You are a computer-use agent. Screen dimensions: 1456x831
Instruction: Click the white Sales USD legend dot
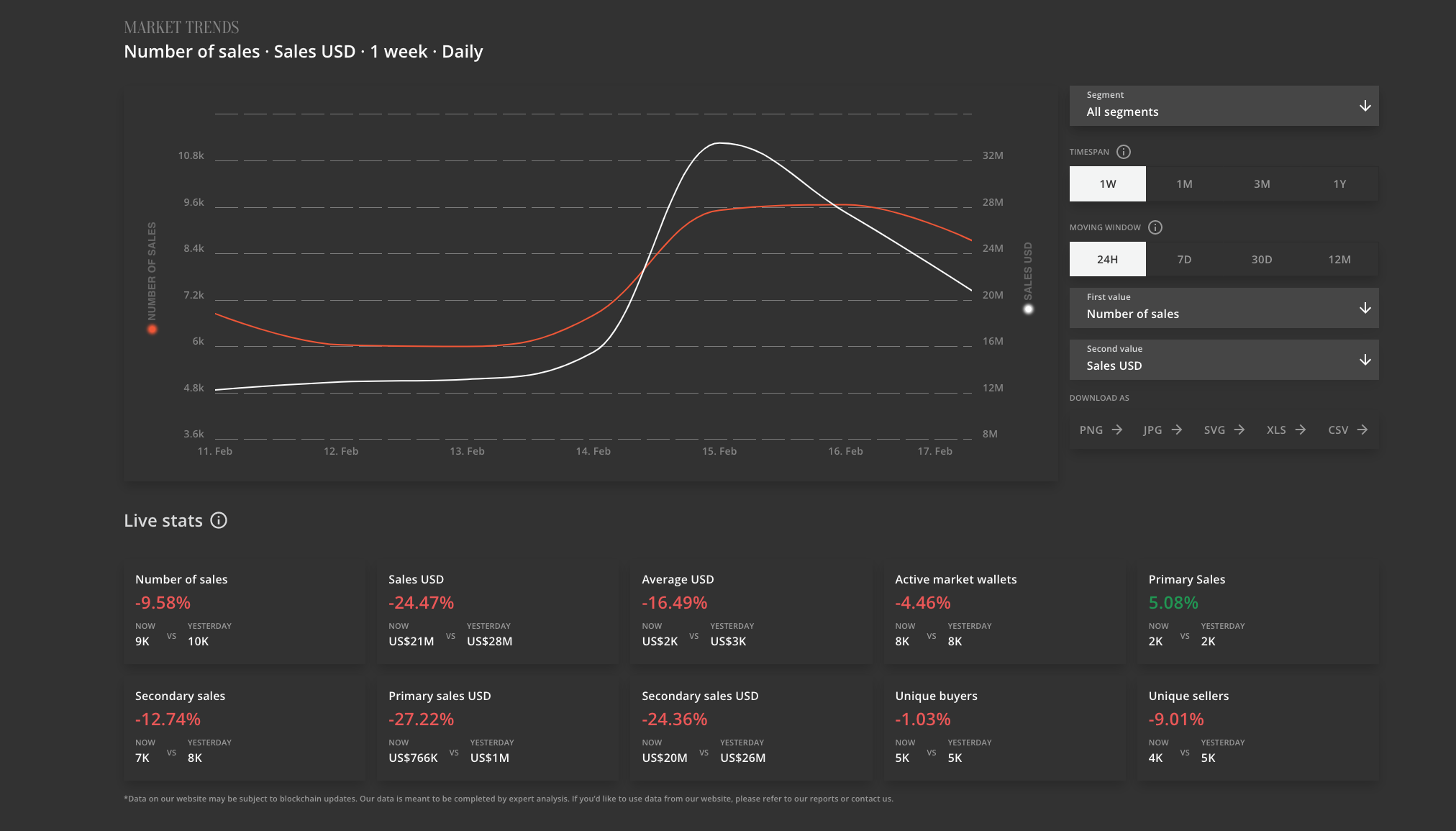pos(1028,309)
